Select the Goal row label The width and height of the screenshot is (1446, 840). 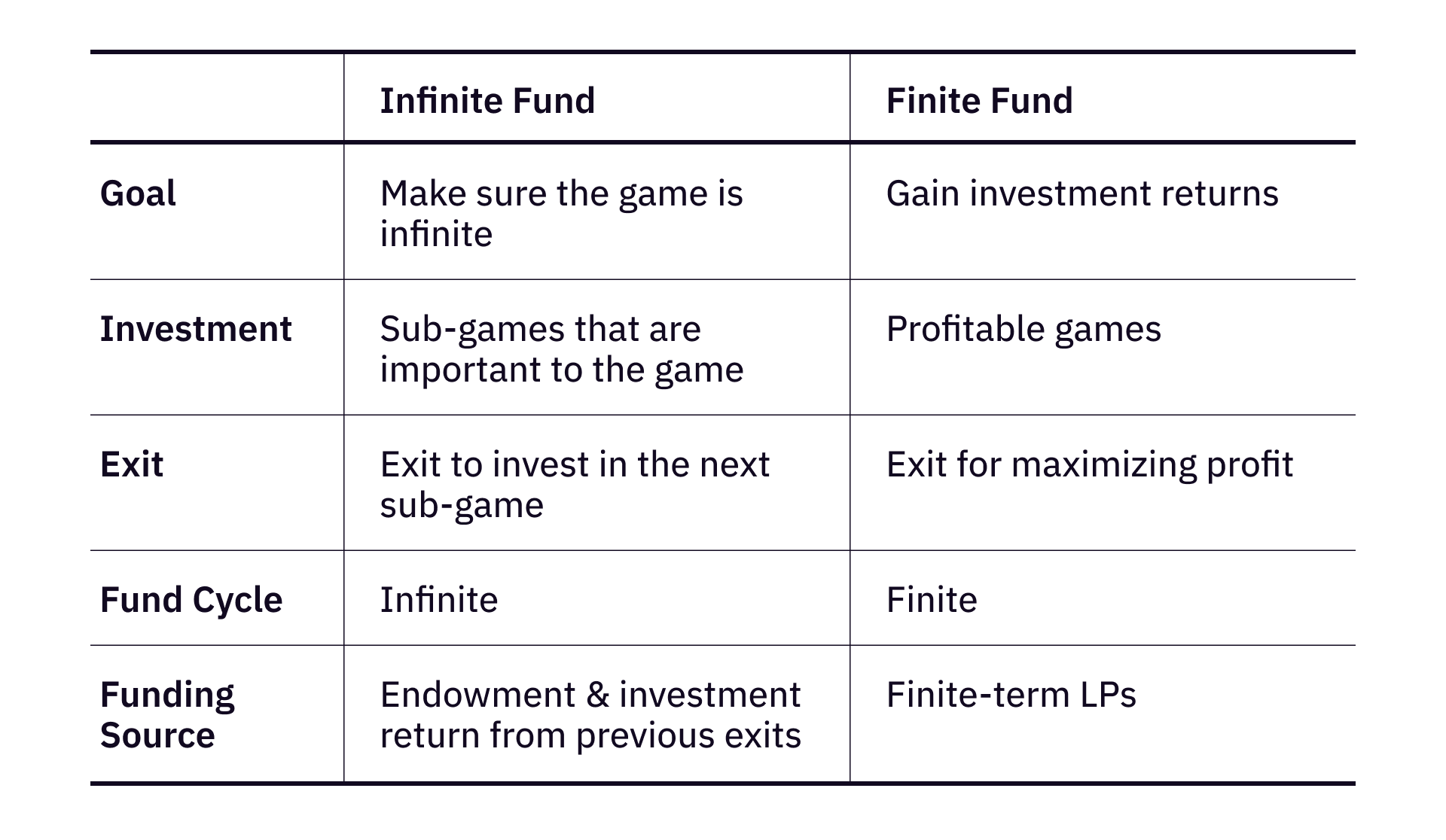tap(138, 193)
